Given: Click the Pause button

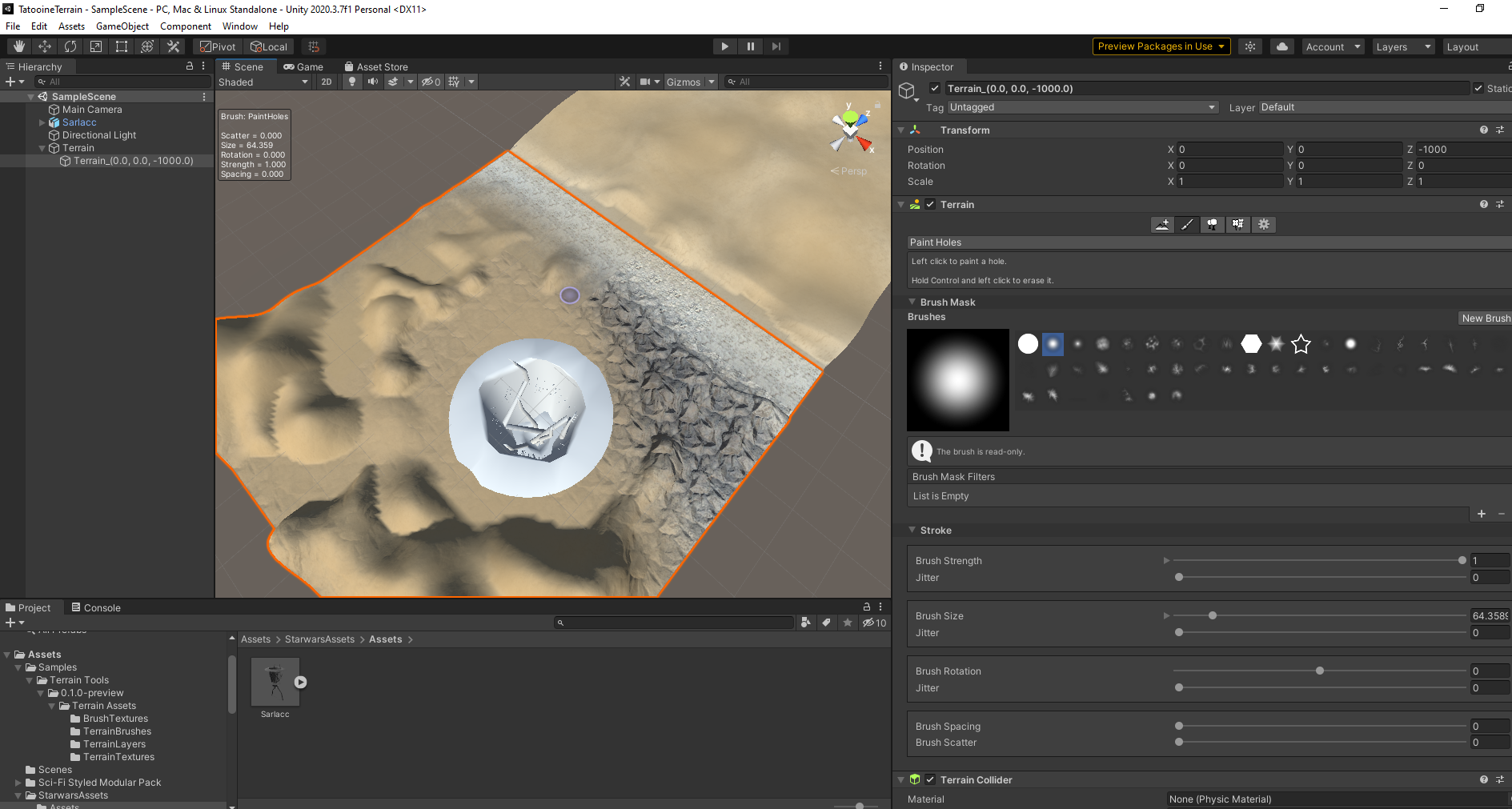Looking at the screenshot, I should click(x=750, y=46).
